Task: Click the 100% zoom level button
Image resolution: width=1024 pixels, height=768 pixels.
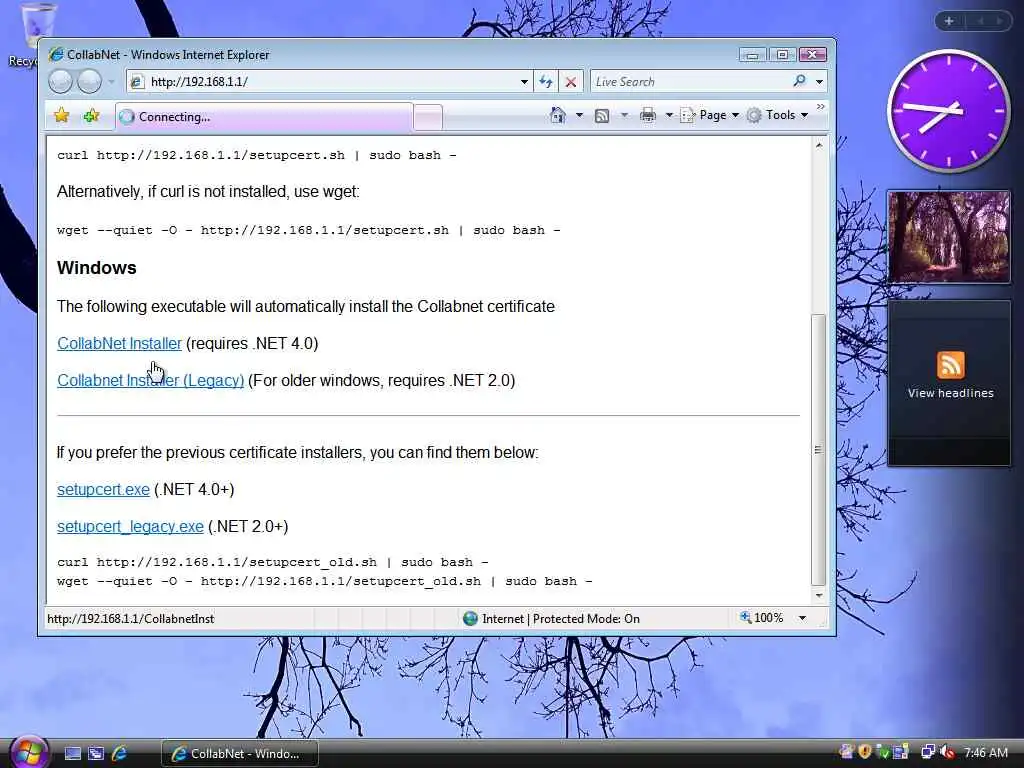Action: [761, 618]
